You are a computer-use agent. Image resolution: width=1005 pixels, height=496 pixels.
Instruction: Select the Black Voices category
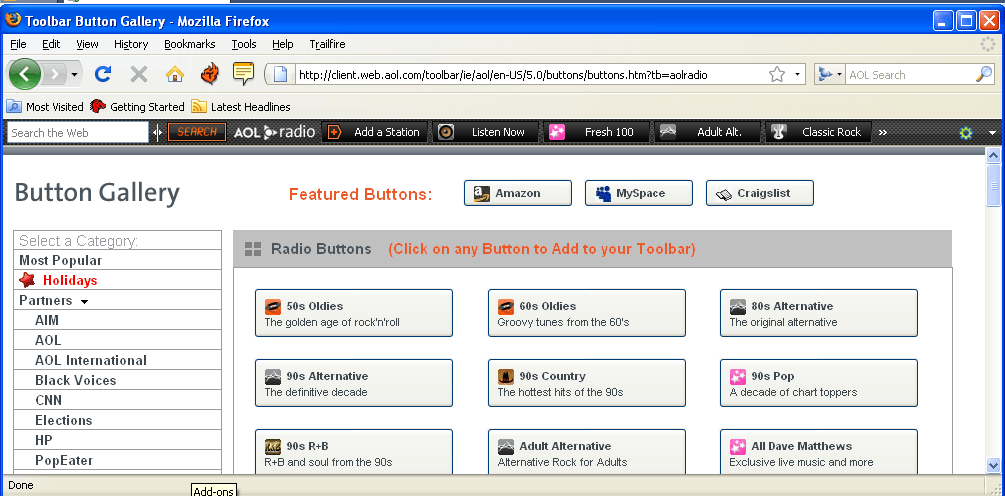117,380
